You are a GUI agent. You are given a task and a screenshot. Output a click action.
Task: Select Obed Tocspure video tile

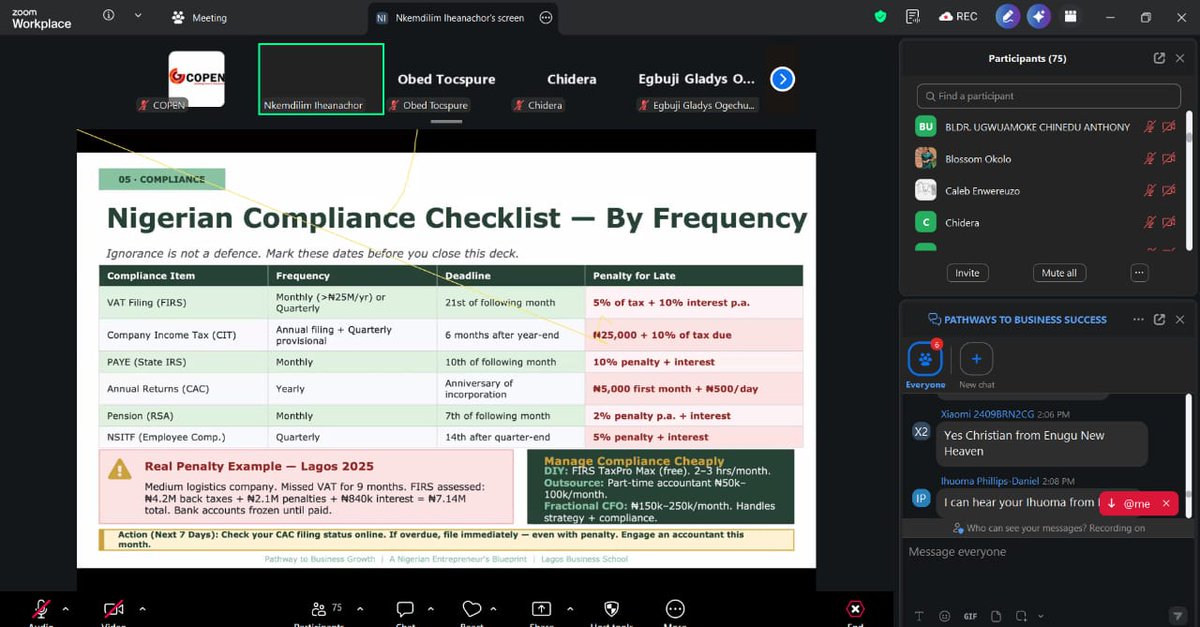446,79
